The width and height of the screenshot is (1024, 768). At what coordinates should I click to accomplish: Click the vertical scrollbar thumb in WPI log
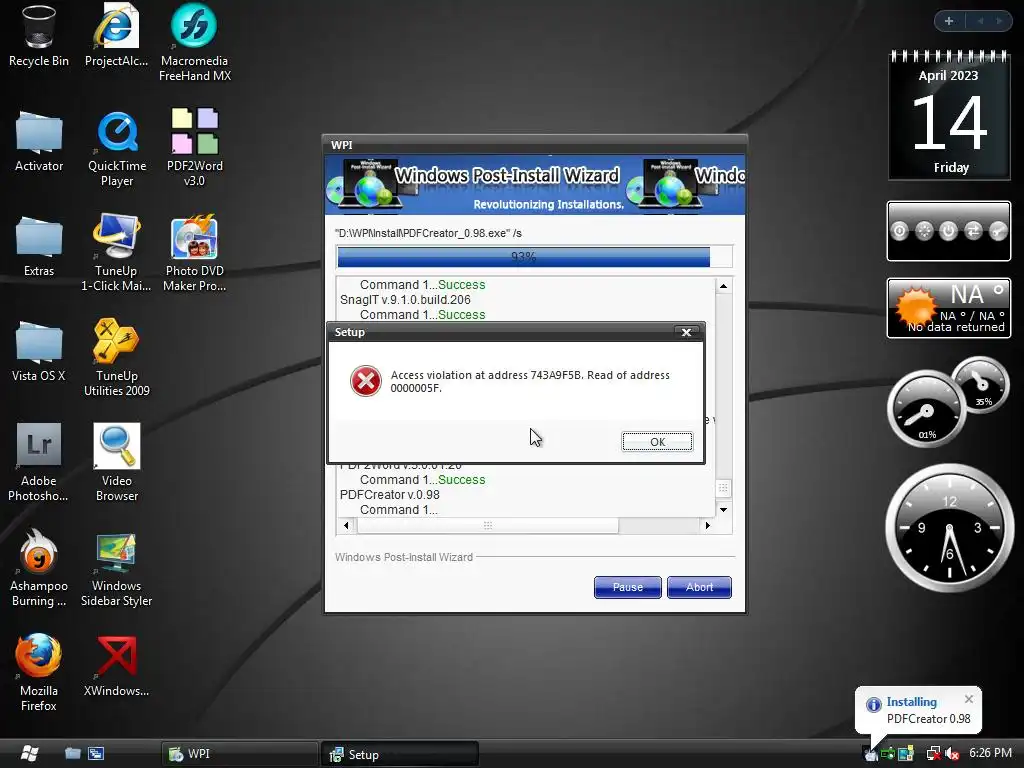(724, 488)
